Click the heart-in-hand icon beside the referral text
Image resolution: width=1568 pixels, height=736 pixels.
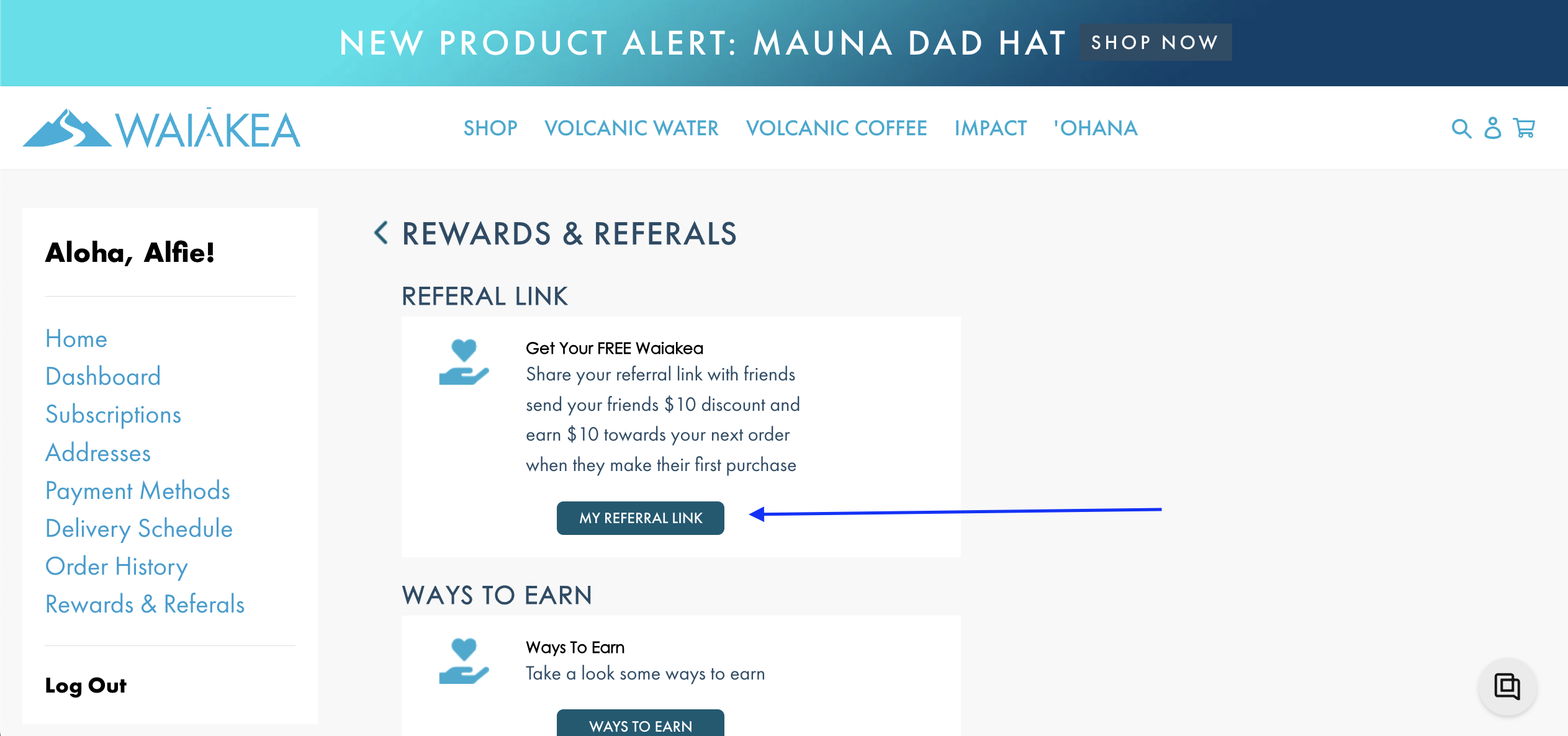(464, 362)
